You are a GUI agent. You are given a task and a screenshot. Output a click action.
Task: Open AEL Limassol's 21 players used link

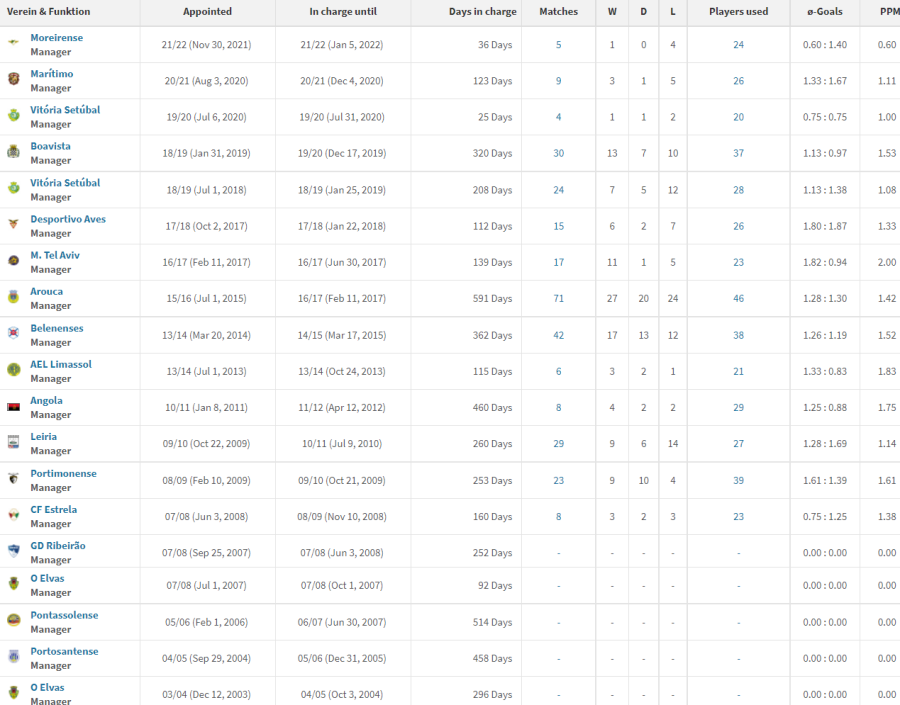click(x=738, y=371)
